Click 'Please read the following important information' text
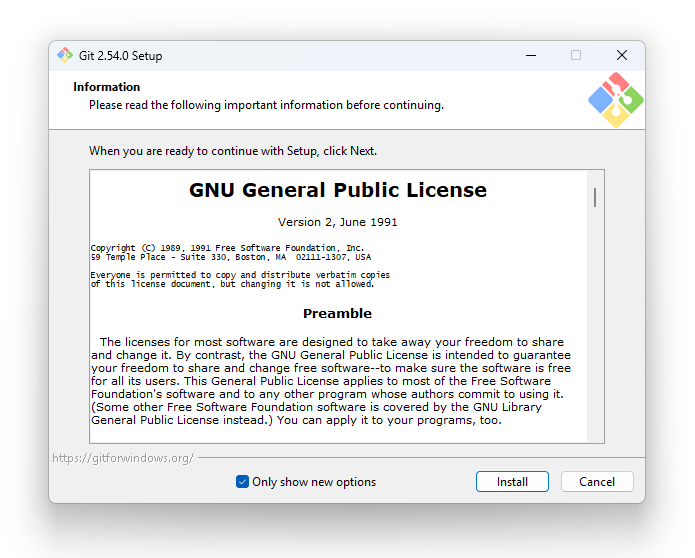695x558 pixels. (266, 105)
